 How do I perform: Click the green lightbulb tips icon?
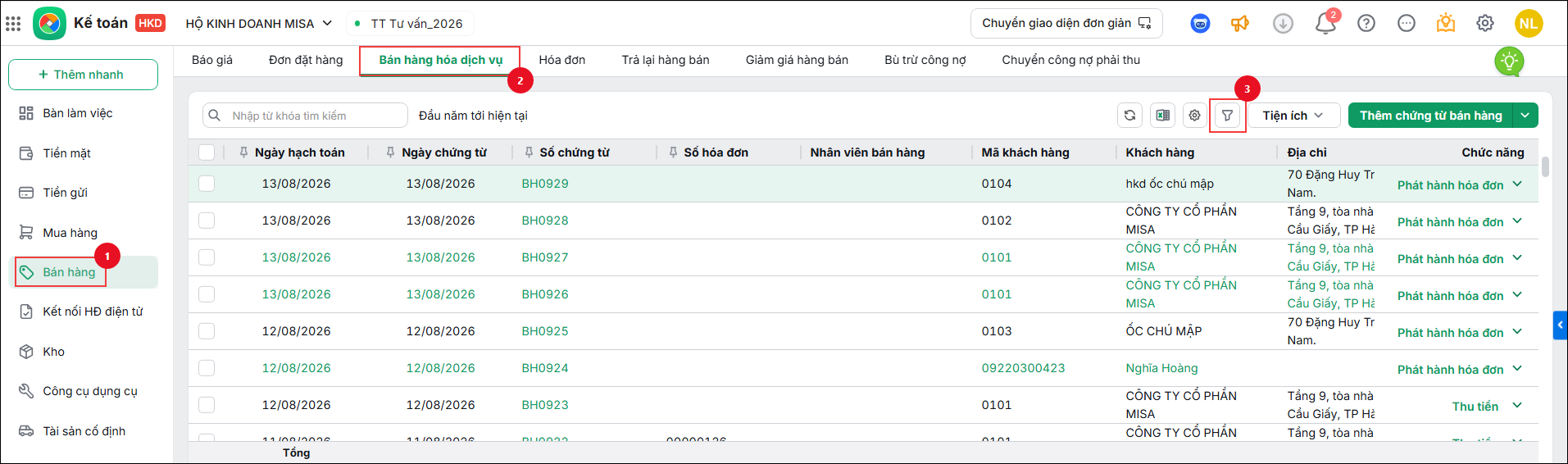click(1509, 61)
